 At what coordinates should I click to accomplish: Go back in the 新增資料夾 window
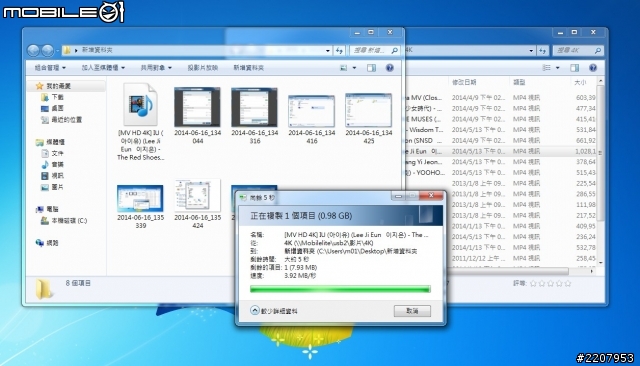(33, 51)
